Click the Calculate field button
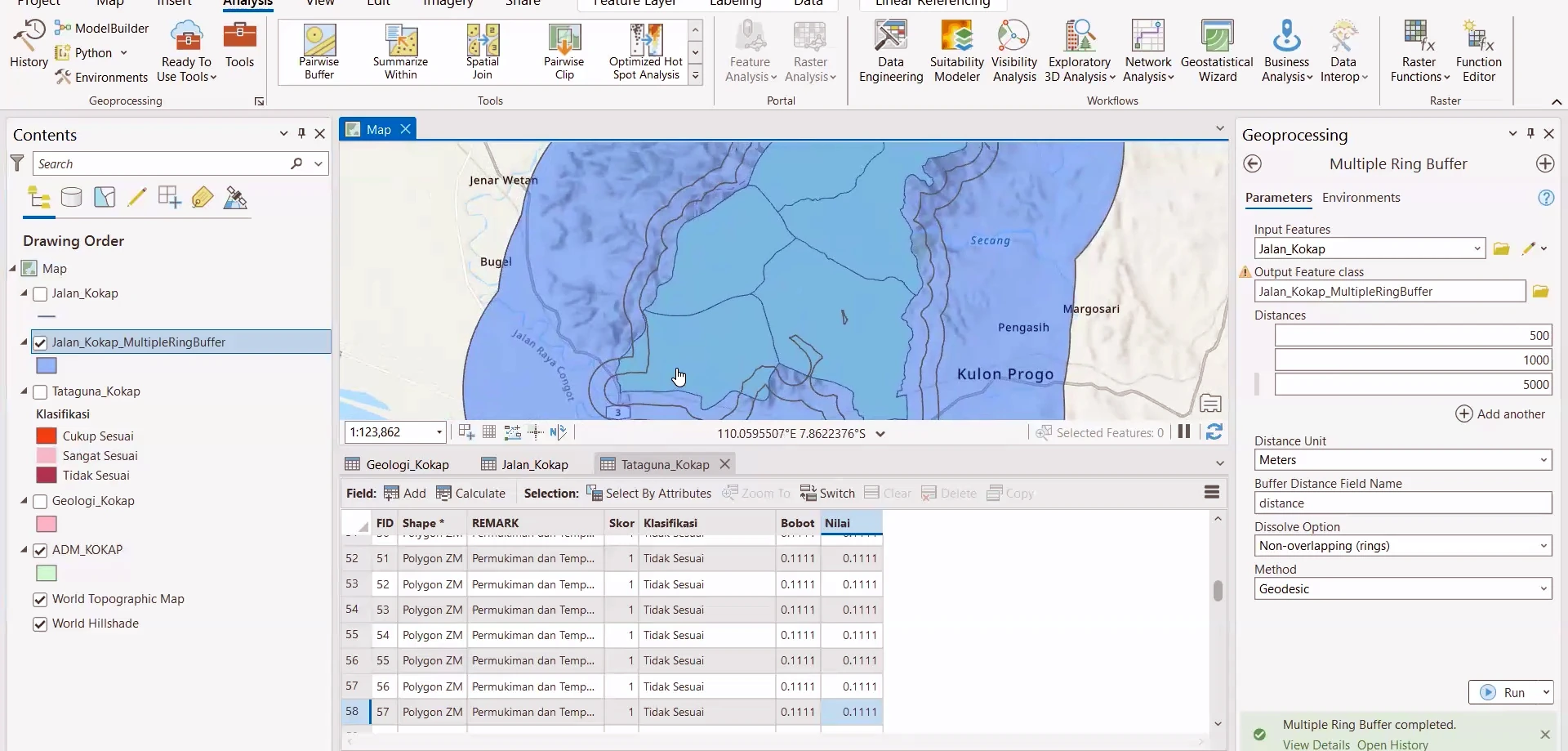 click(471, 493)
